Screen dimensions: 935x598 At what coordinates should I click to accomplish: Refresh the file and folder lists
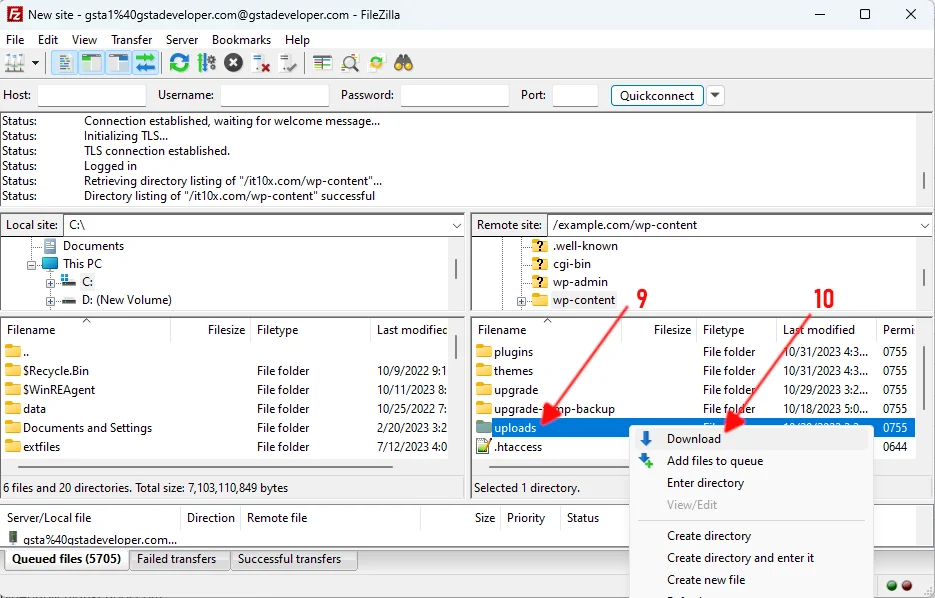point(179,63)
